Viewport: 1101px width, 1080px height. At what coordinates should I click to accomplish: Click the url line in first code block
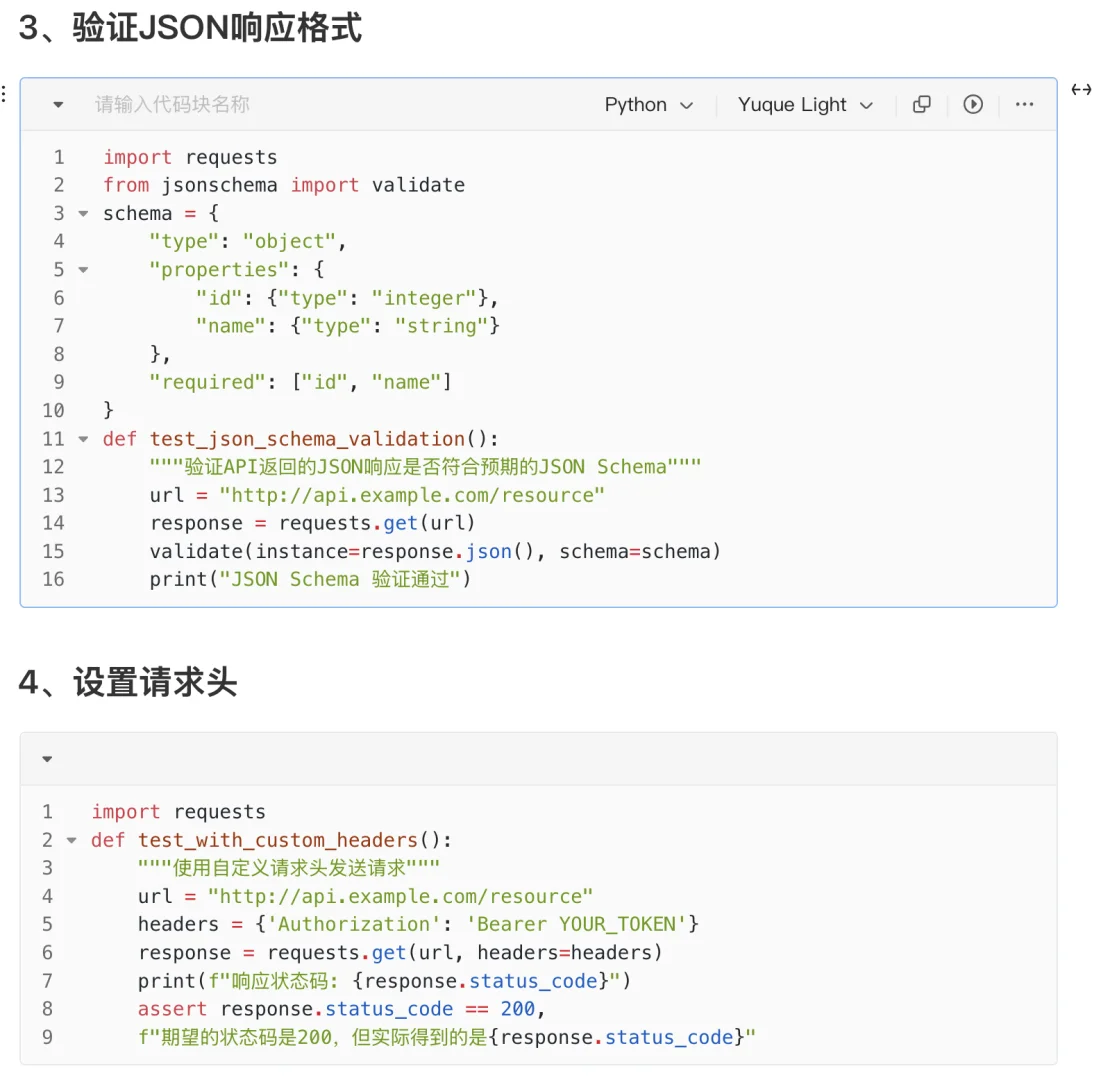coord(377,495)
